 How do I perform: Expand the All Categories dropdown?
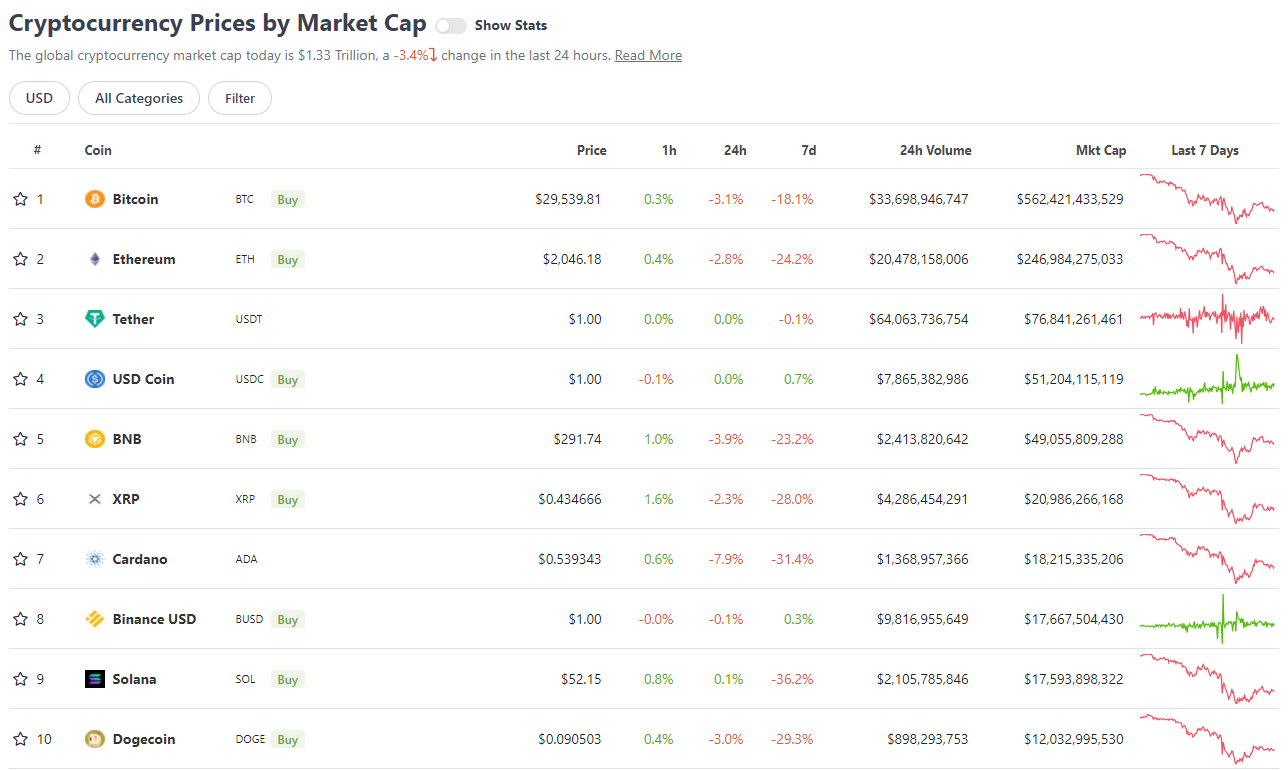[x=139, y=98]
